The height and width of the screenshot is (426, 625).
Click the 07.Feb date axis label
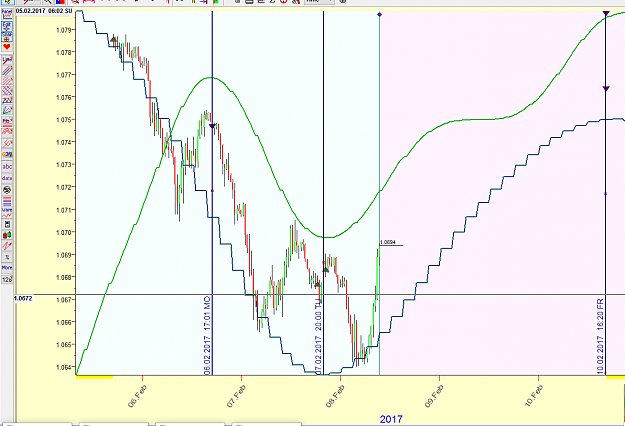click(236, 396)
